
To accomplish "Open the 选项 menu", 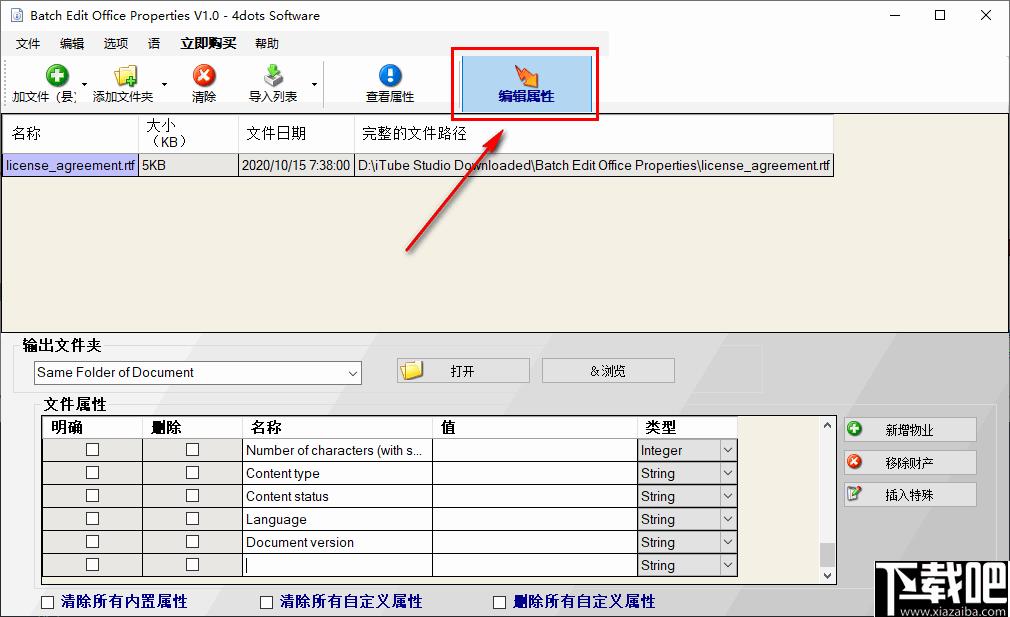I will click(116, 43).
